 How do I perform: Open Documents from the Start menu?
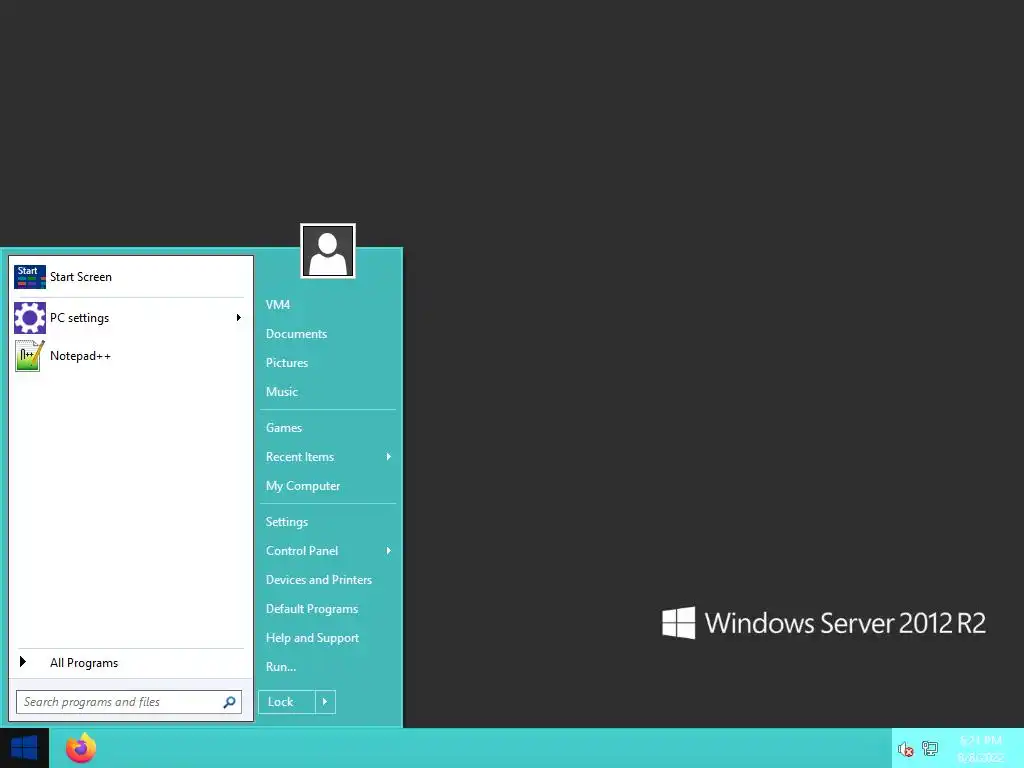(x=296, y=334)
